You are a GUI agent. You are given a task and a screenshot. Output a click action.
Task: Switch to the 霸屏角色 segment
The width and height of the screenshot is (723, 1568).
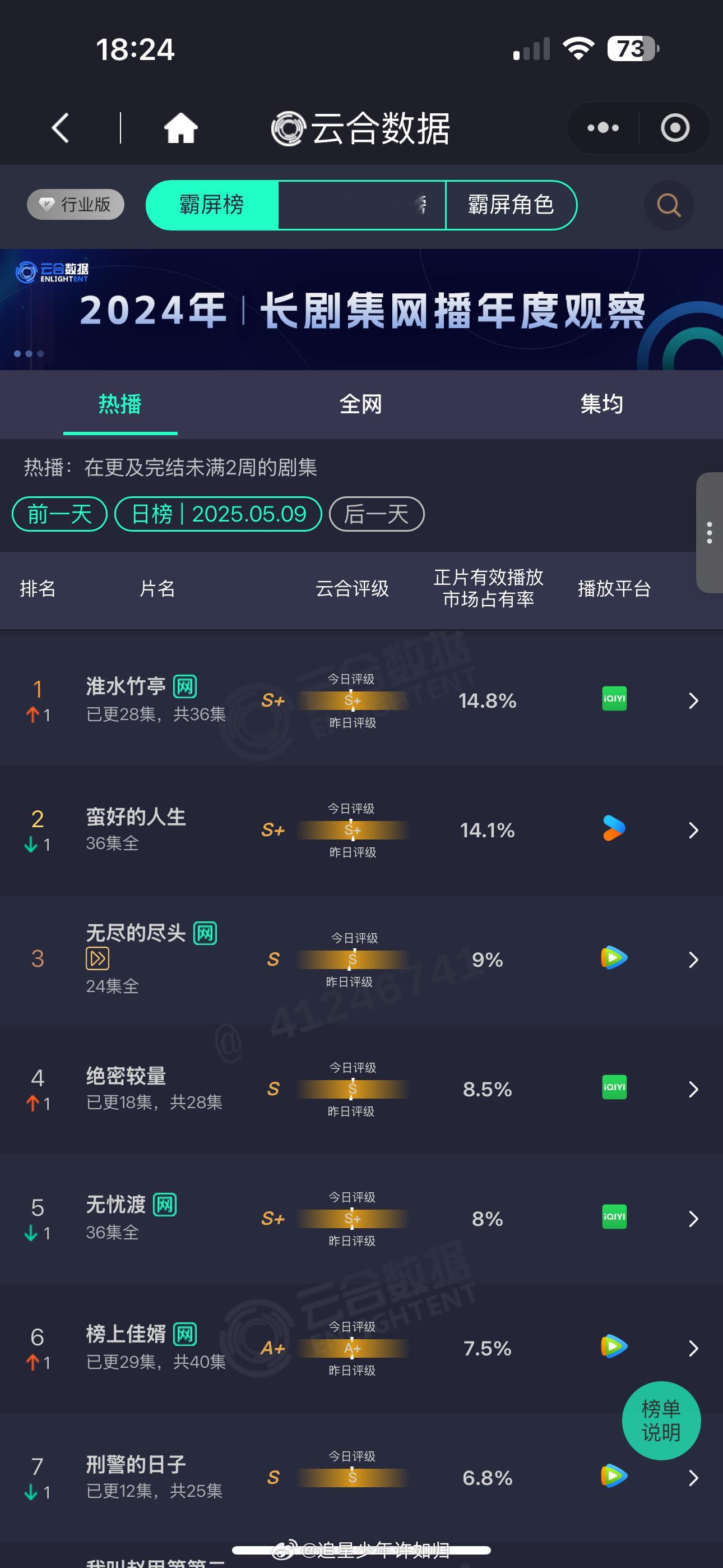pos(511,205)
